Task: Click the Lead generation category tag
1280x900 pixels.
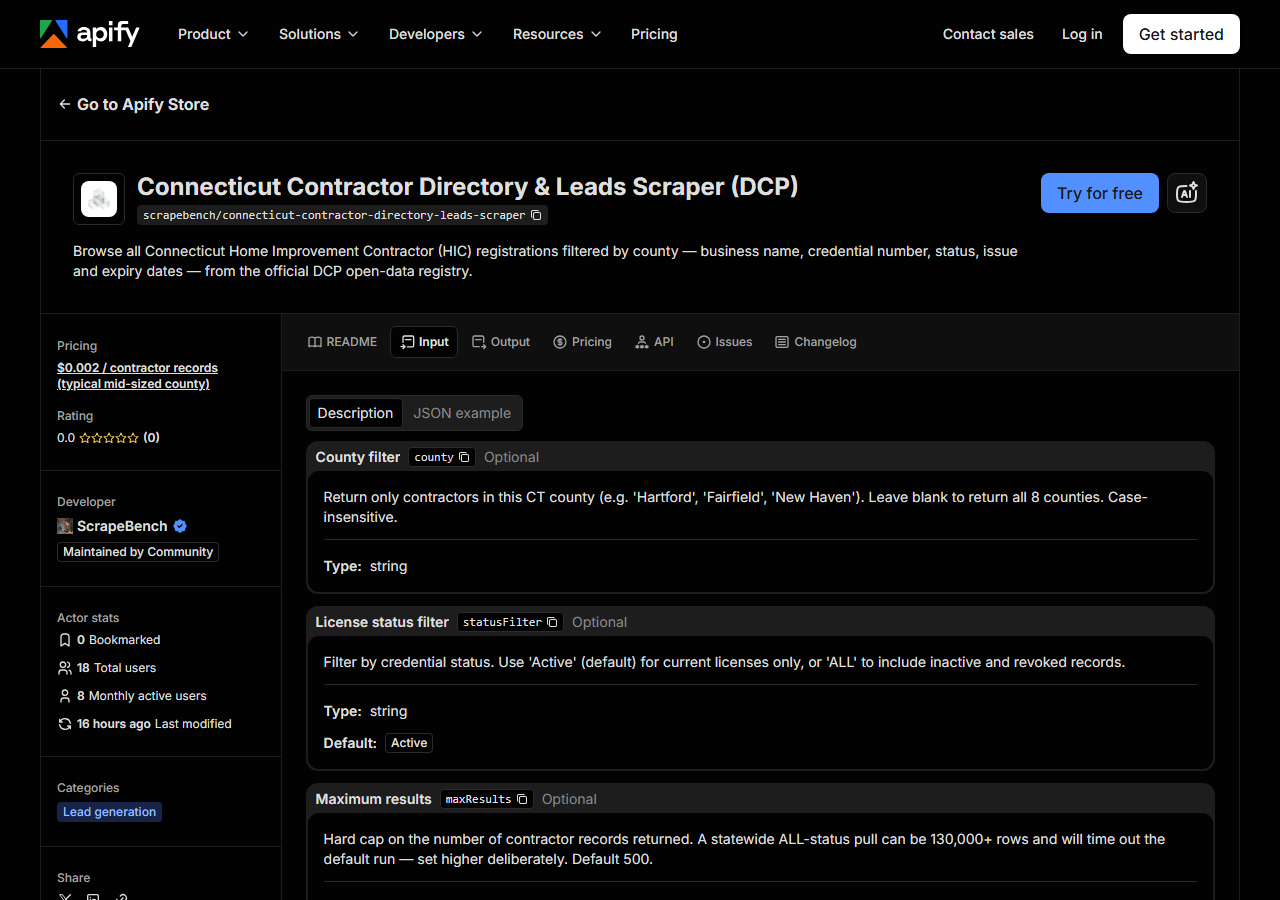Action: pos(109,812)
